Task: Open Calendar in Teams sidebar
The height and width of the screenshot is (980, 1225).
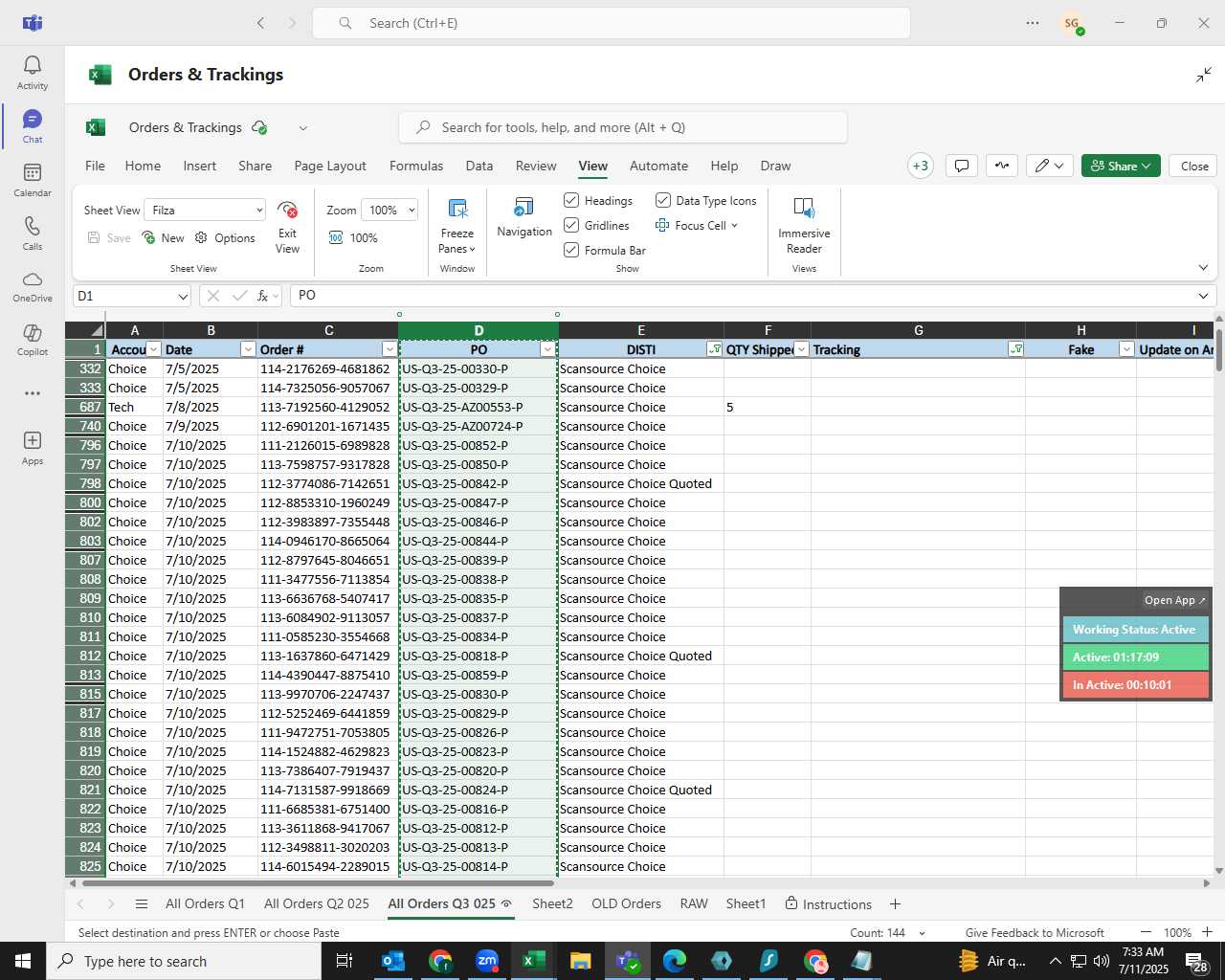Action: coord(33,180)
